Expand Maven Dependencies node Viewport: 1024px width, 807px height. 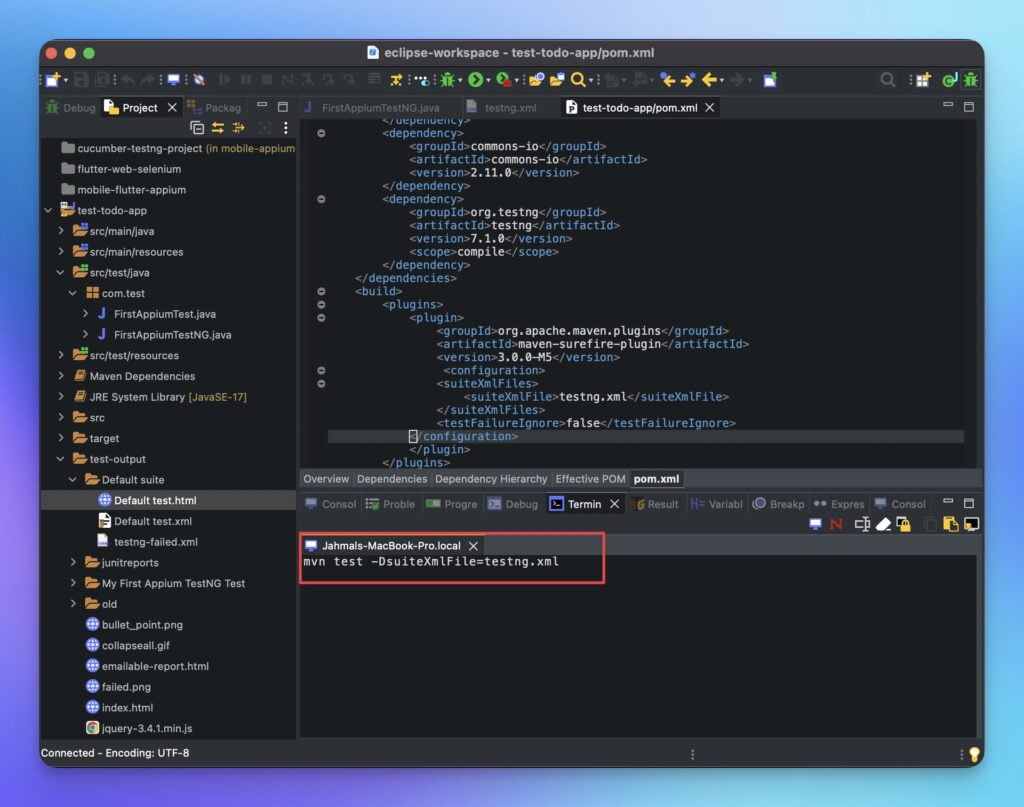[x=61, y=376]
